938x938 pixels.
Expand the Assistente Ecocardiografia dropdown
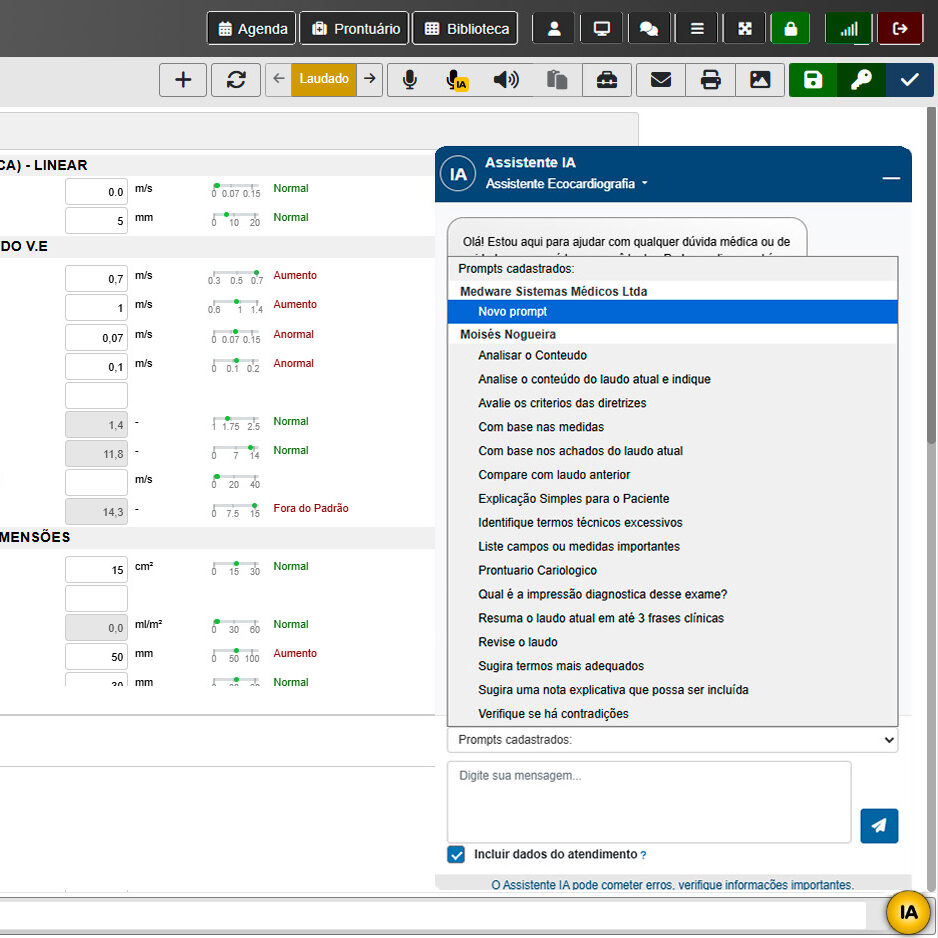pyautogui.click(x=567, y=184)
